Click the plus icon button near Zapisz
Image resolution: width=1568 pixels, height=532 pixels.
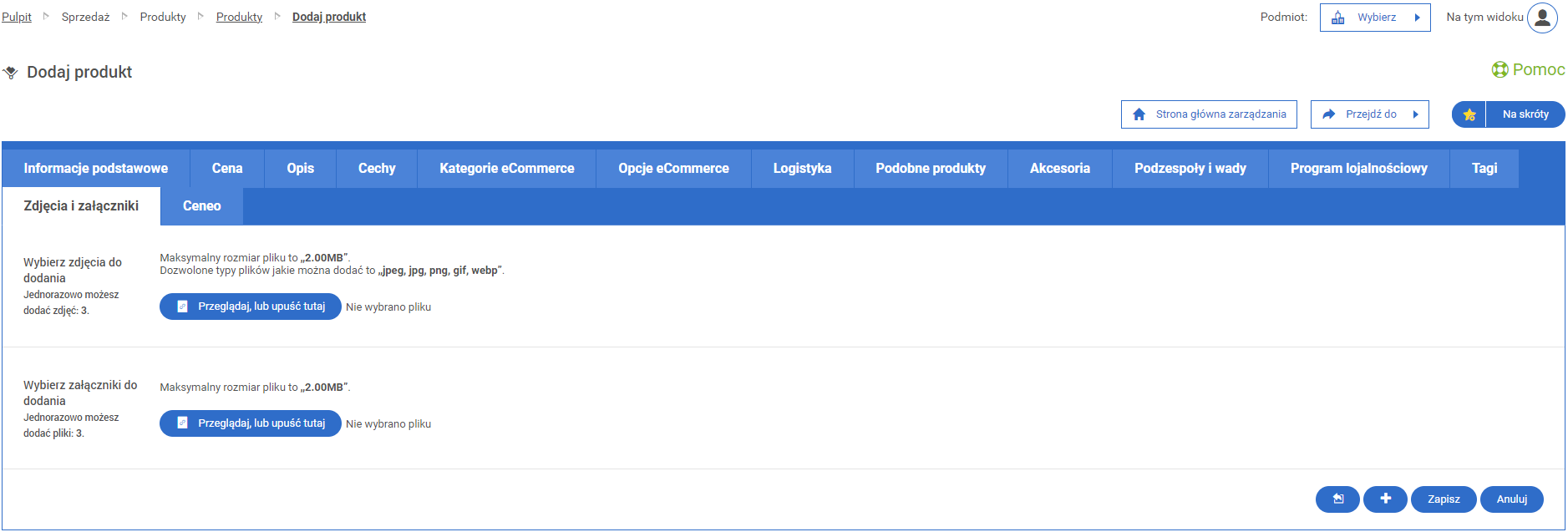click(x=1385, y=499)
